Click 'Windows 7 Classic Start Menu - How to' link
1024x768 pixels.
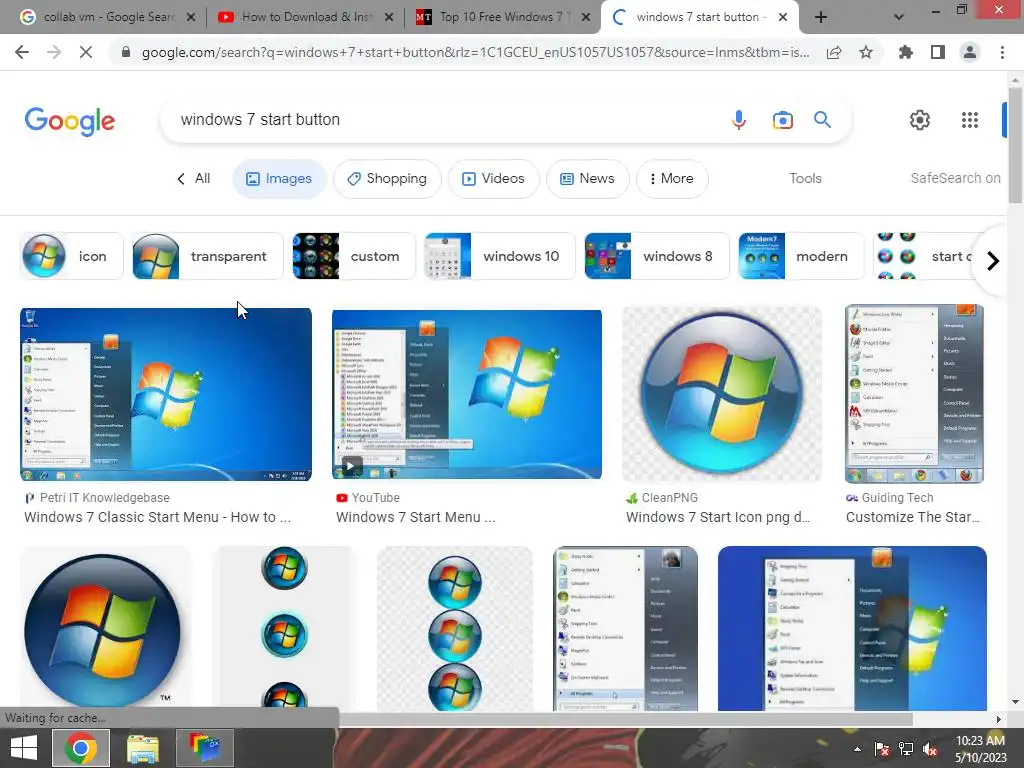[157, 517]
